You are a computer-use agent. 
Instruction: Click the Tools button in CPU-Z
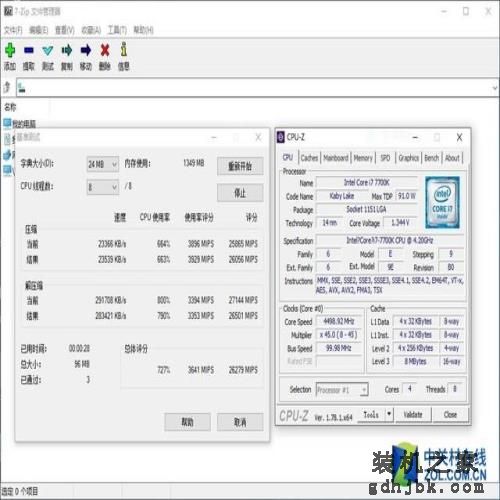(x=371, y=414)
